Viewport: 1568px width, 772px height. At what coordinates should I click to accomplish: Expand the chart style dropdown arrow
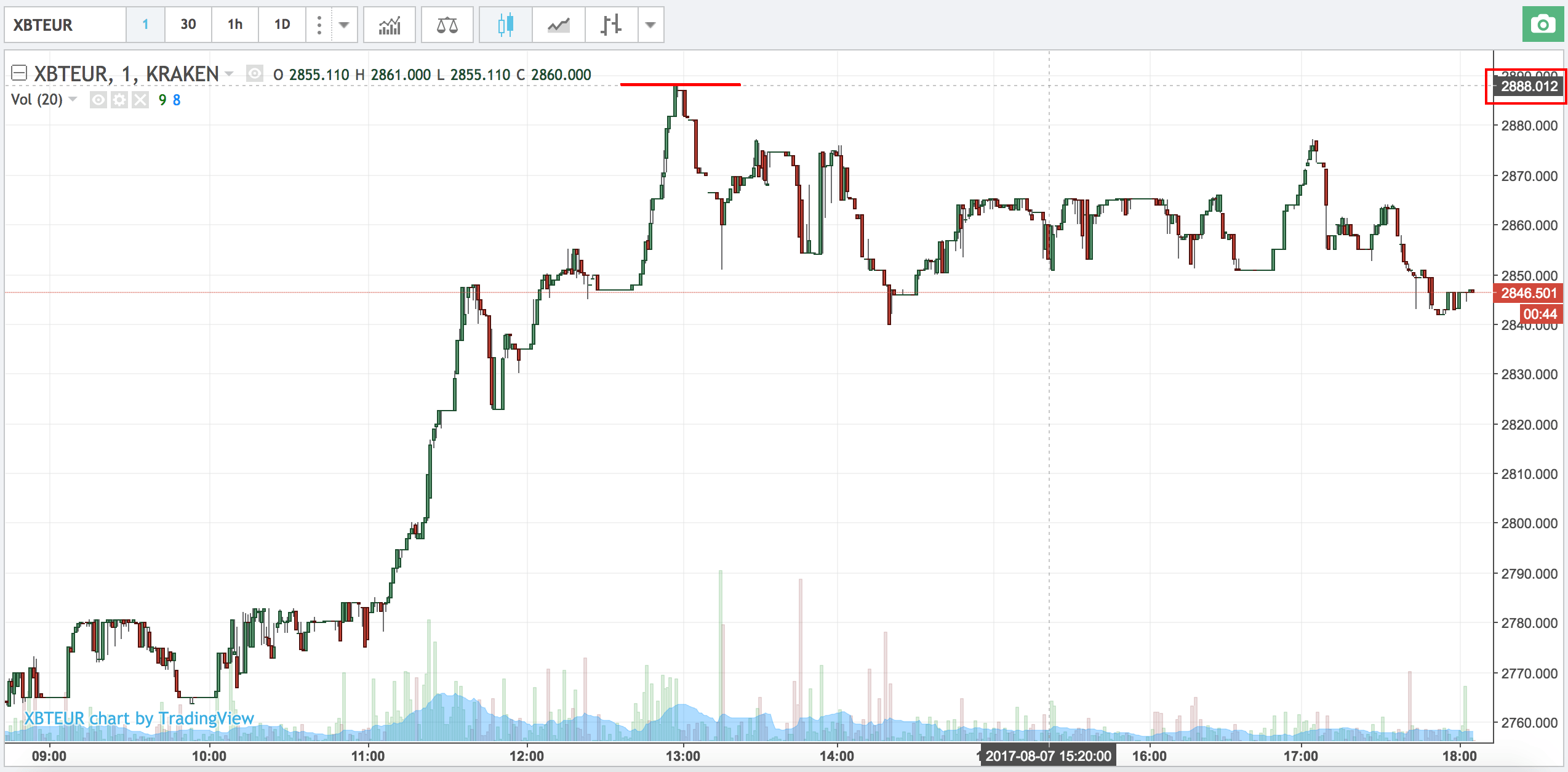650,25
